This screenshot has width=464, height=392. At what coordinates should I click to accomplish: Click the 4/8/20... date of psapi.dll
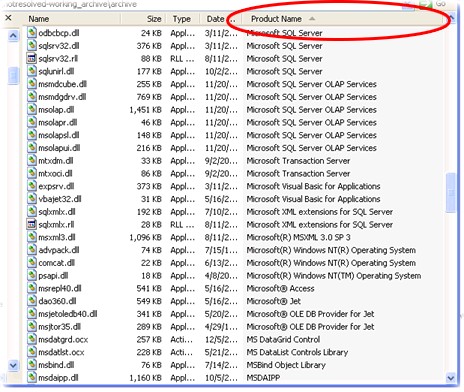pyautogui.click(x=221, y=276)
